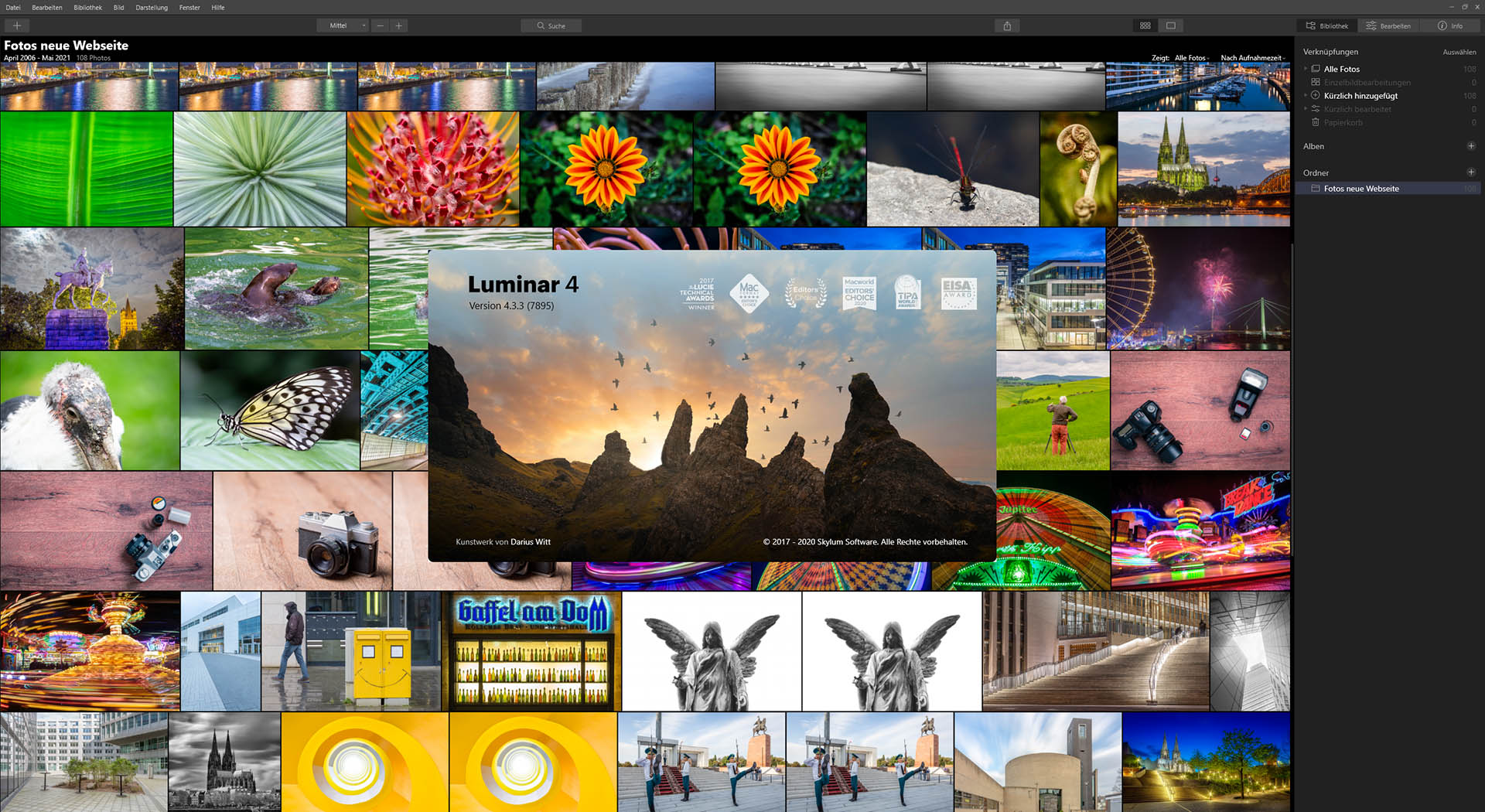Click the Suche search field
1485x812 pixels.
551,26
